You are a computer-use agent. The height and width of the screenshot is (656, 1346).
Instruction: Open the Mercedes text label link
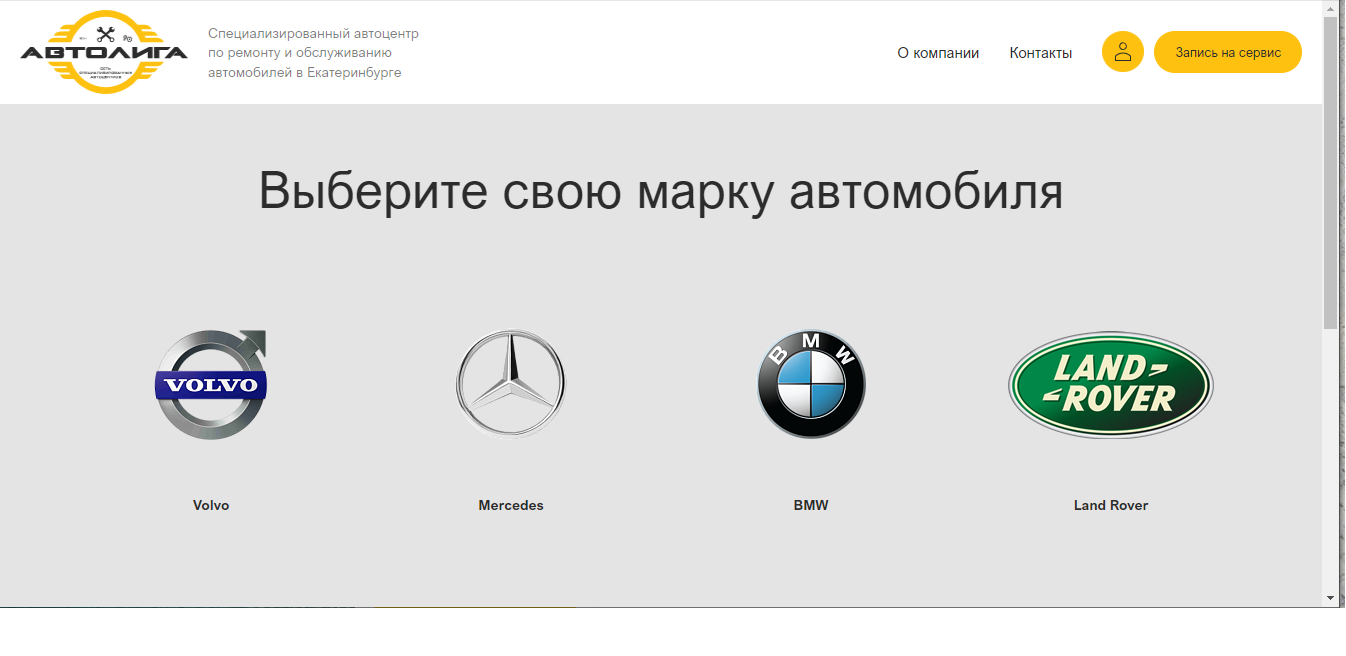[511, 505]
